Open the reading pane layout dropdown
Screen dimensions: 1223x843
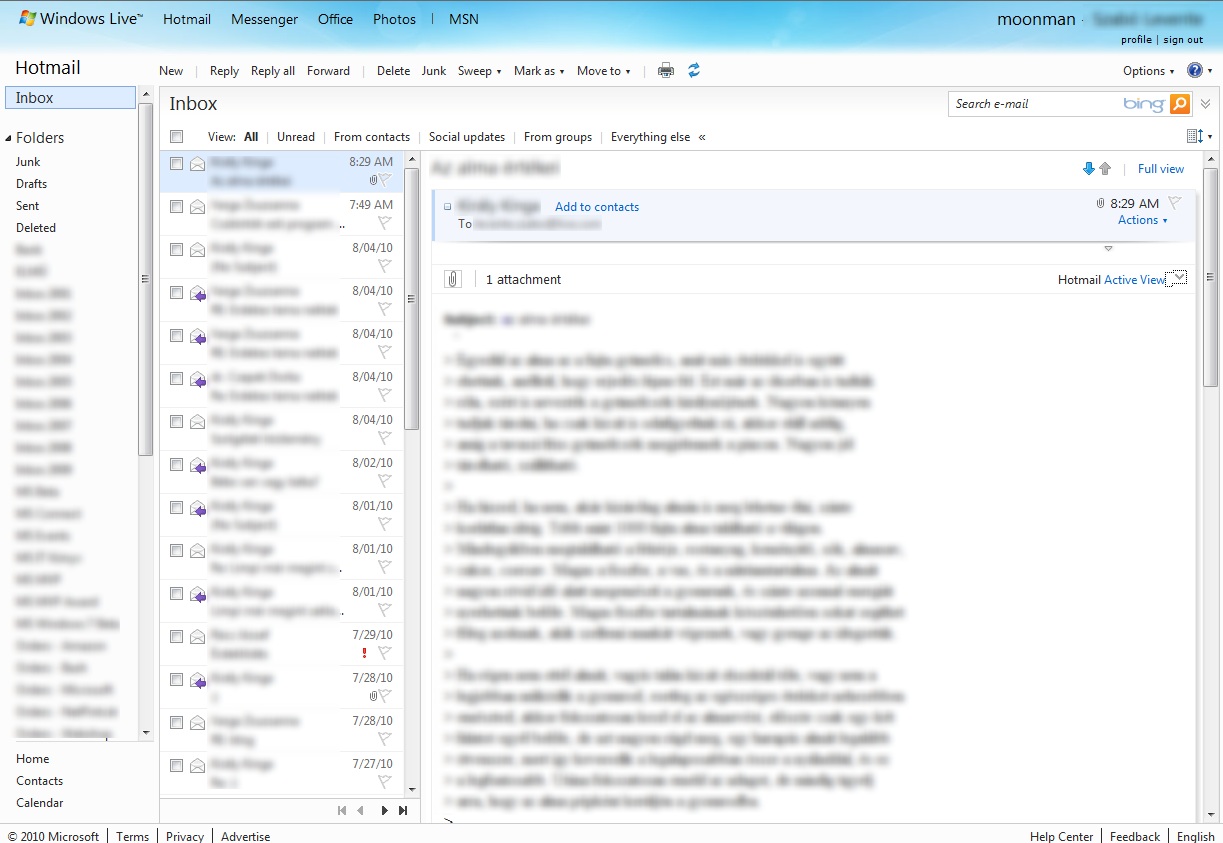(1199, 136)
